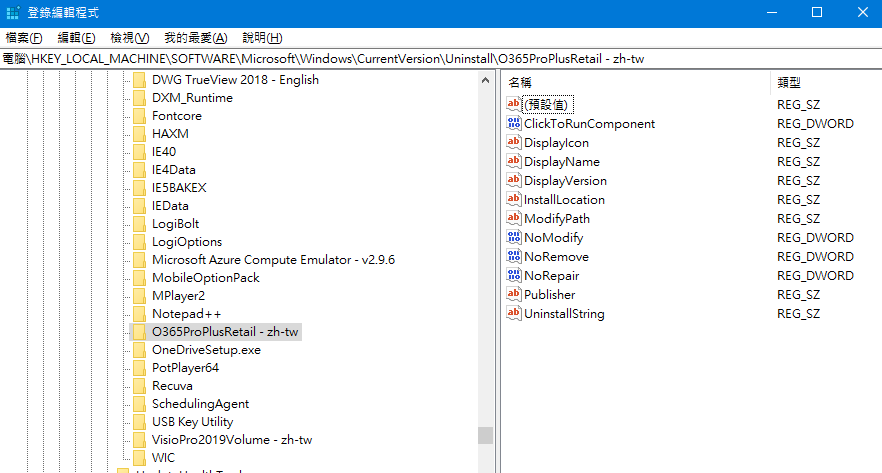Click the LogiBolt folder icon
Image resolution: width=882 pixels, height=473 pixels.
tap(139, 224)
